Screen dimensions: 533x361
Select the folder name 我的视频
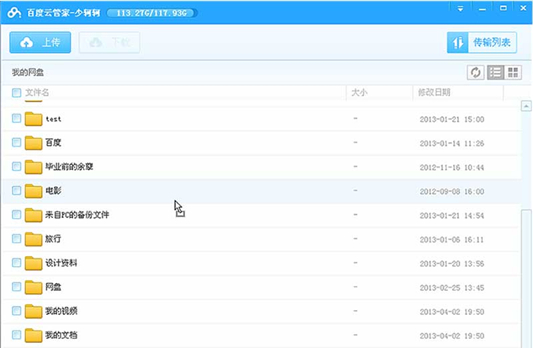[x=61, y=311]
